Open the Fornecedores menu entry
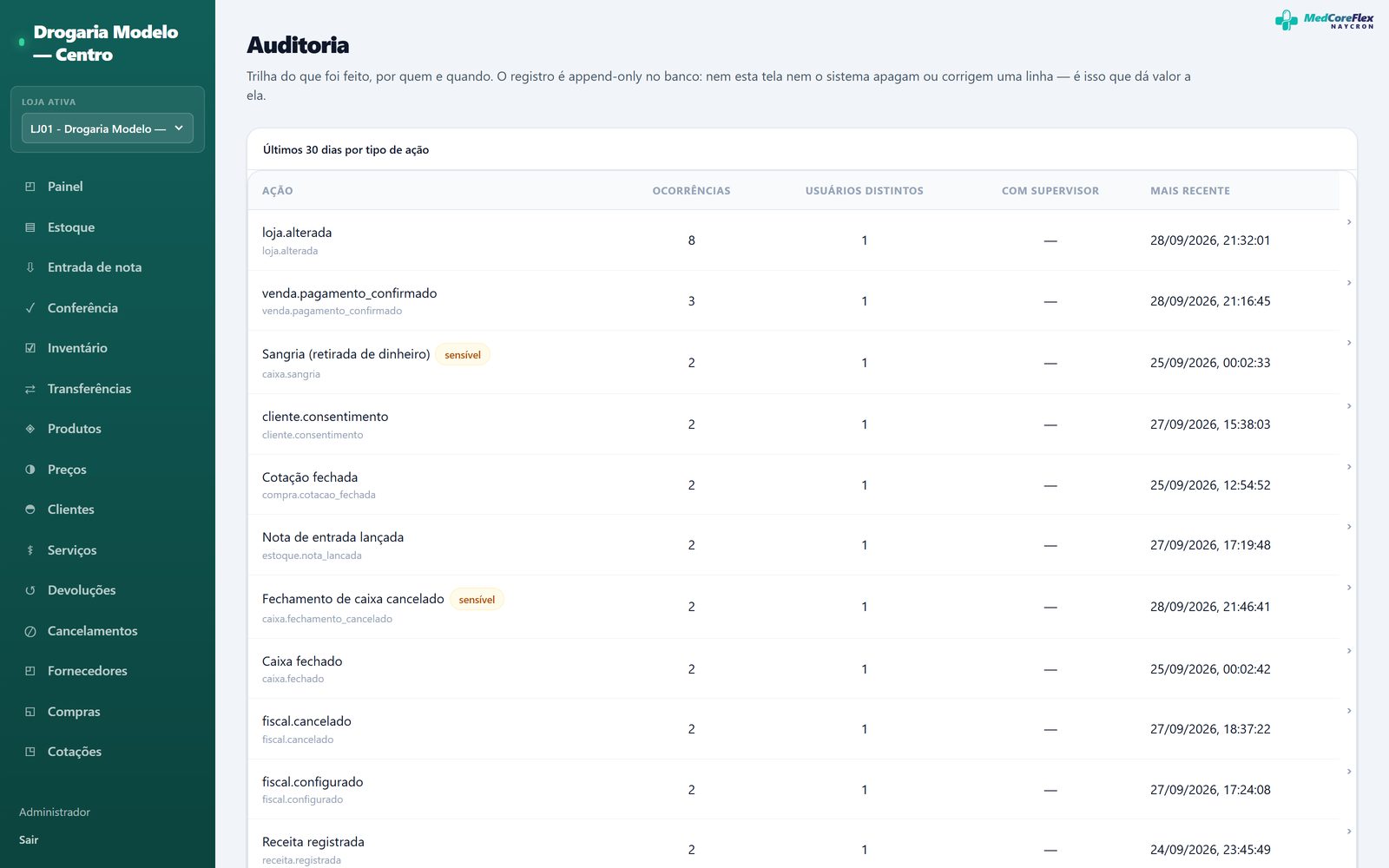The height and width of the screenshot is (868, 1389). tap(108, 671)
